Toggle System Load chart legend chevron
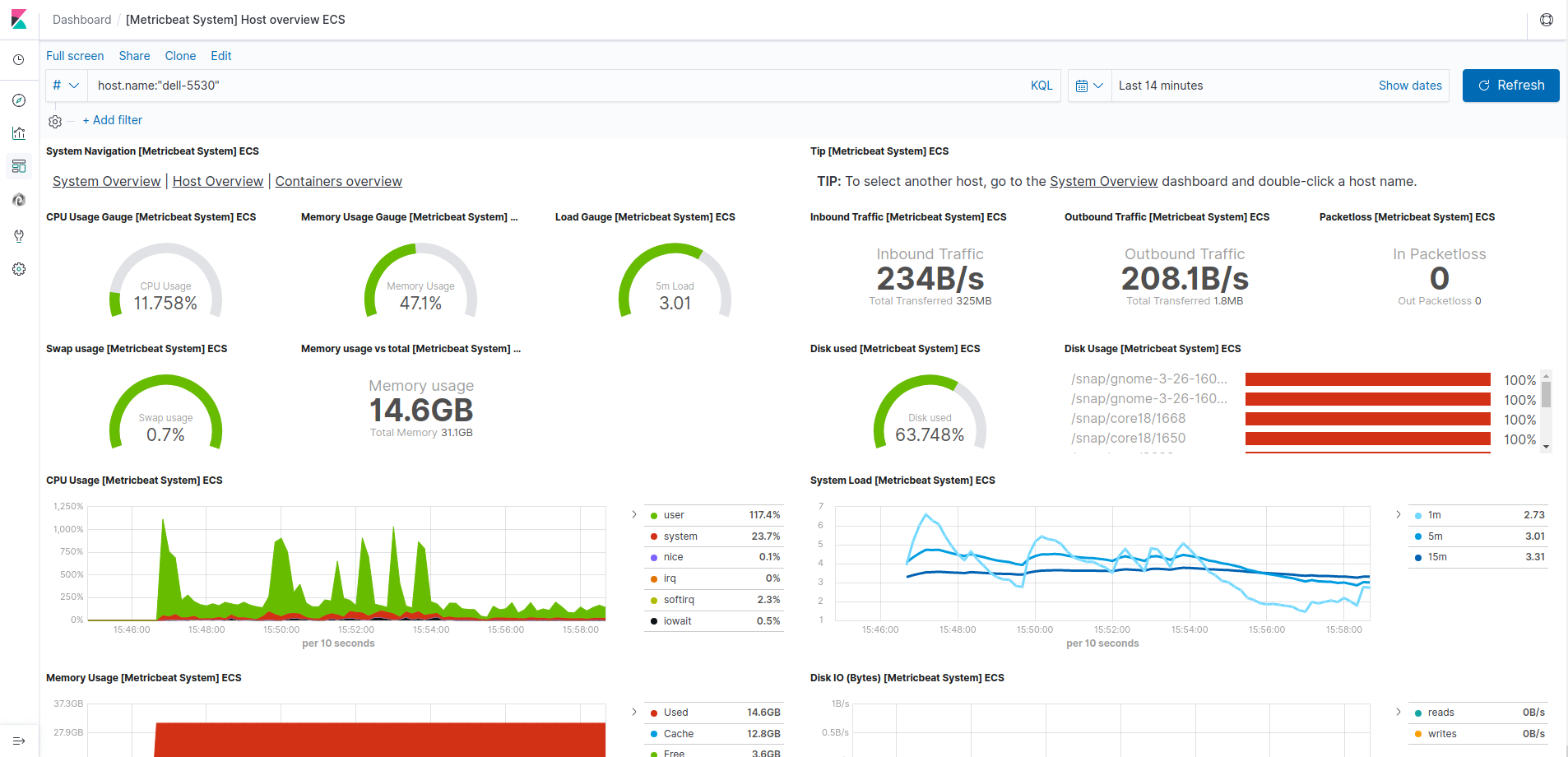 (x=1398, y=514)
